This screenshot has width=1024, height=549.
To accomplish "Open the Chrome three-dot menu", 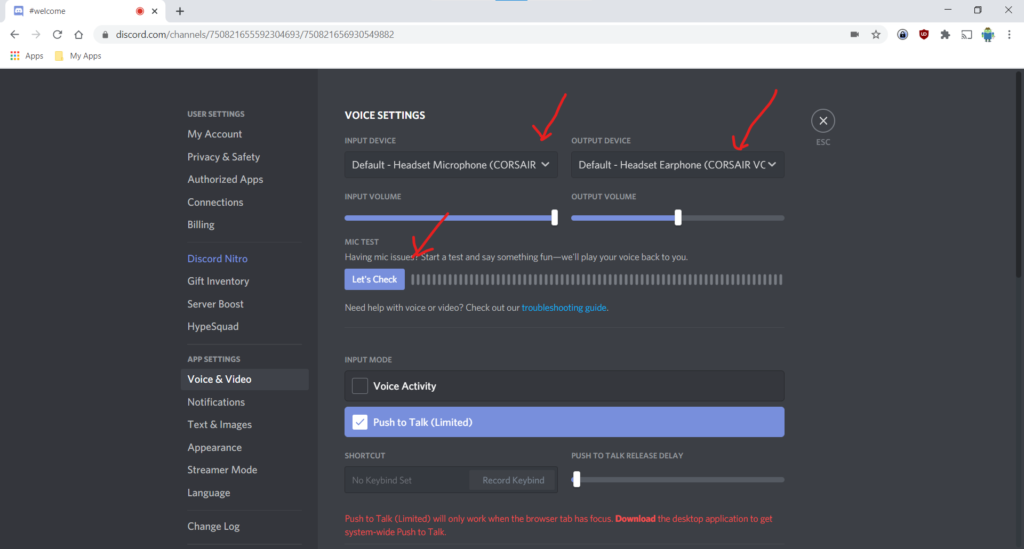I will click(1009, 35).
